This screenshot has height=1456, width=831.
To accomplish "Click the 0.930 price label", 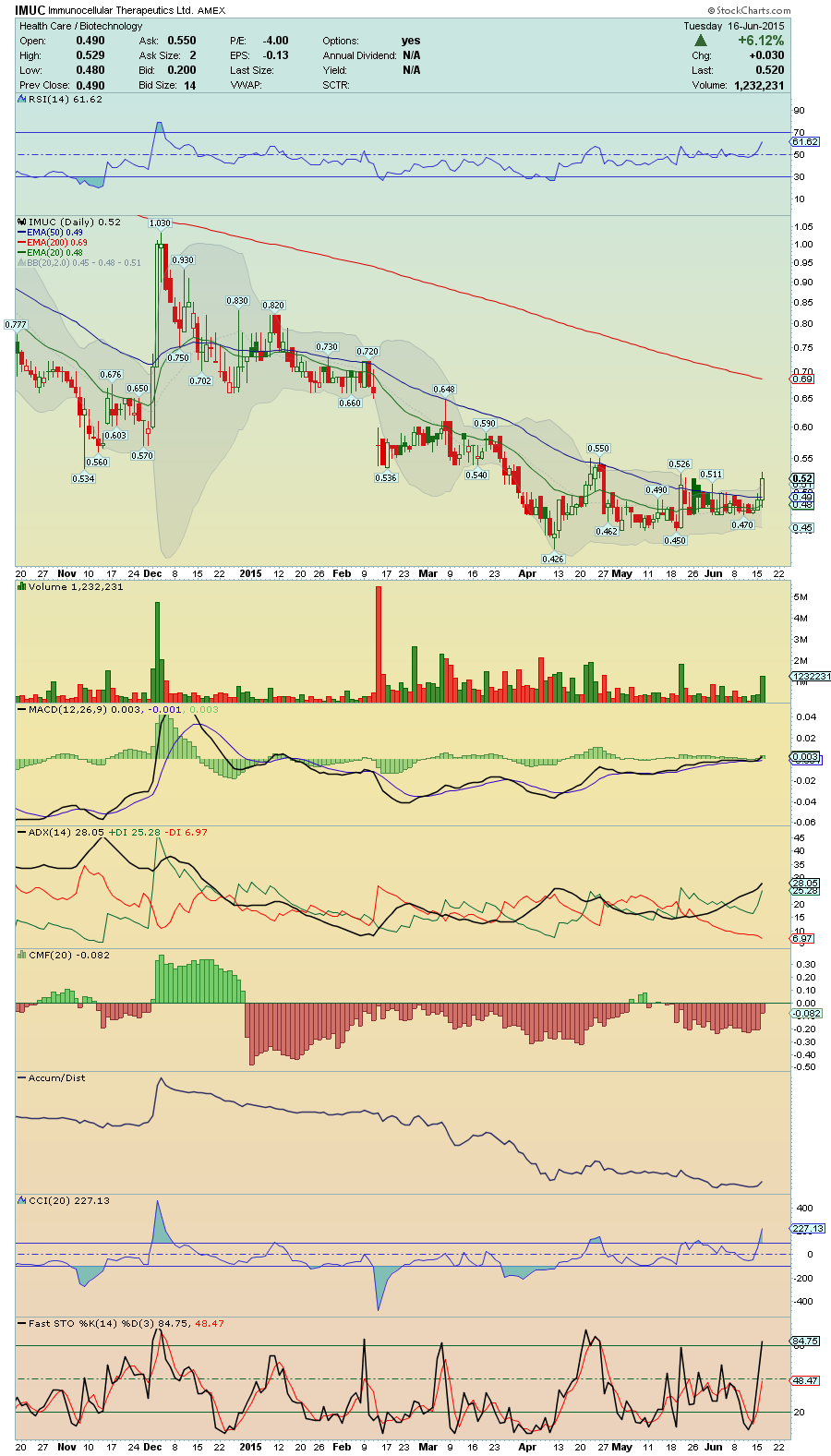I will click(183, 260).
